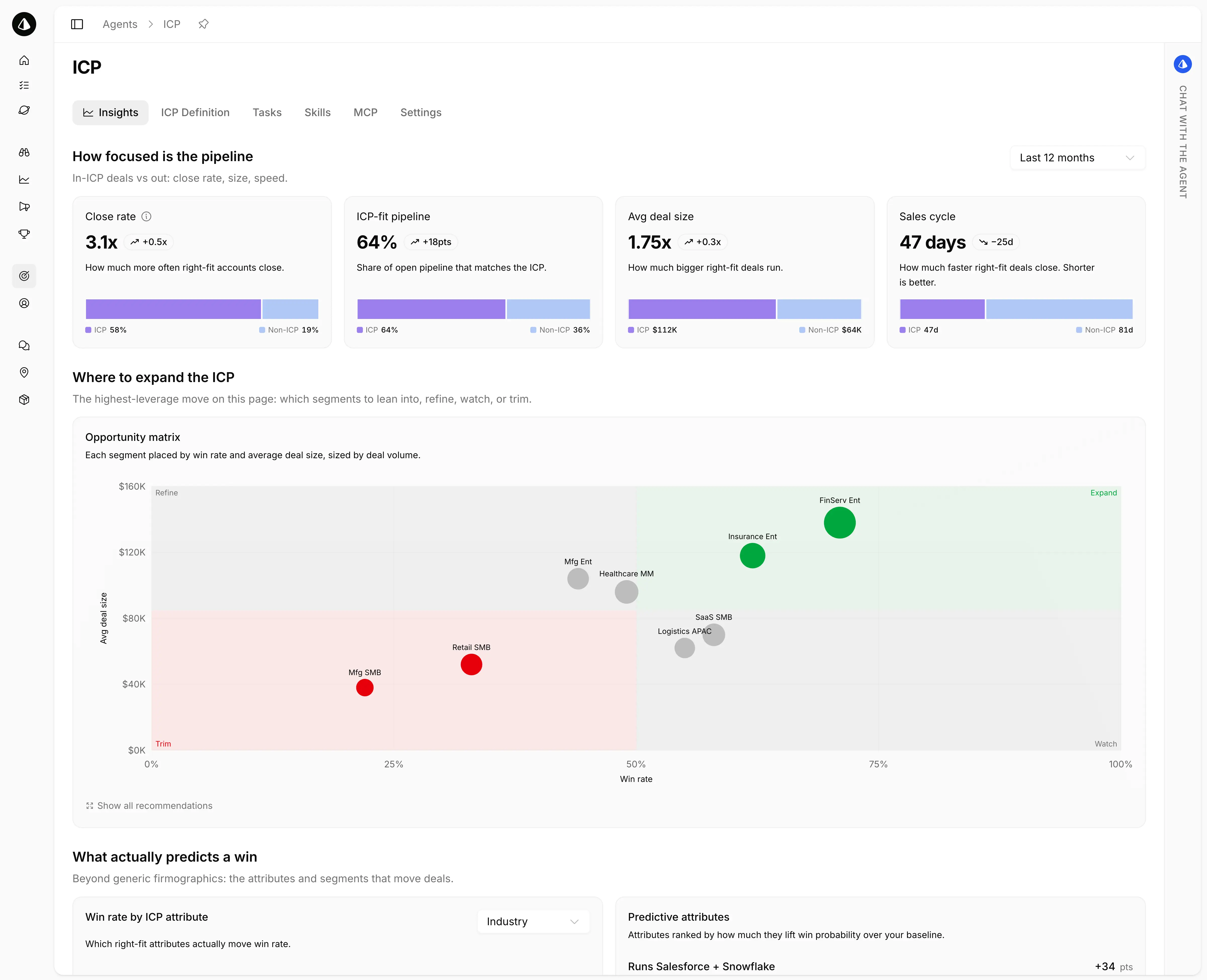Viewport: 1207px width, 980px height.
Task: Click the Close rate Non-ICP blue bar
Action: [x=290, y=309]
